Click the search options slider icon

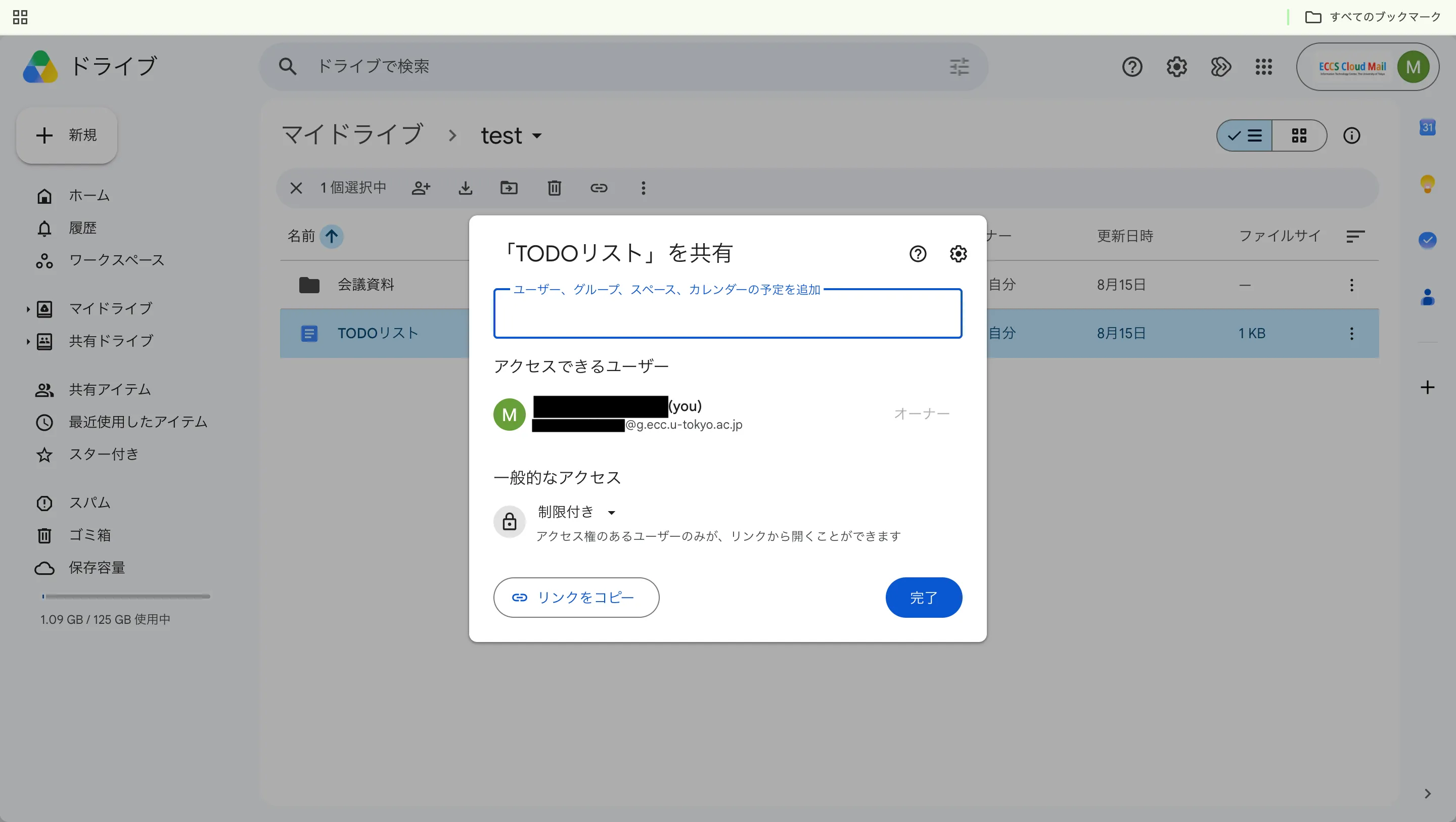coord(959,67)
